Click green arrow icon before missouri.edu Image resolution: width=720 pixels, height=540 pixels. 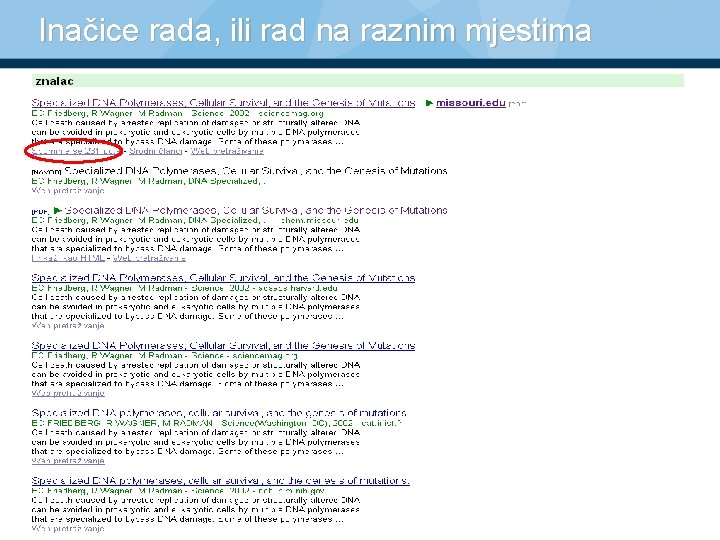pyautogui.click(x=429, y=103)
